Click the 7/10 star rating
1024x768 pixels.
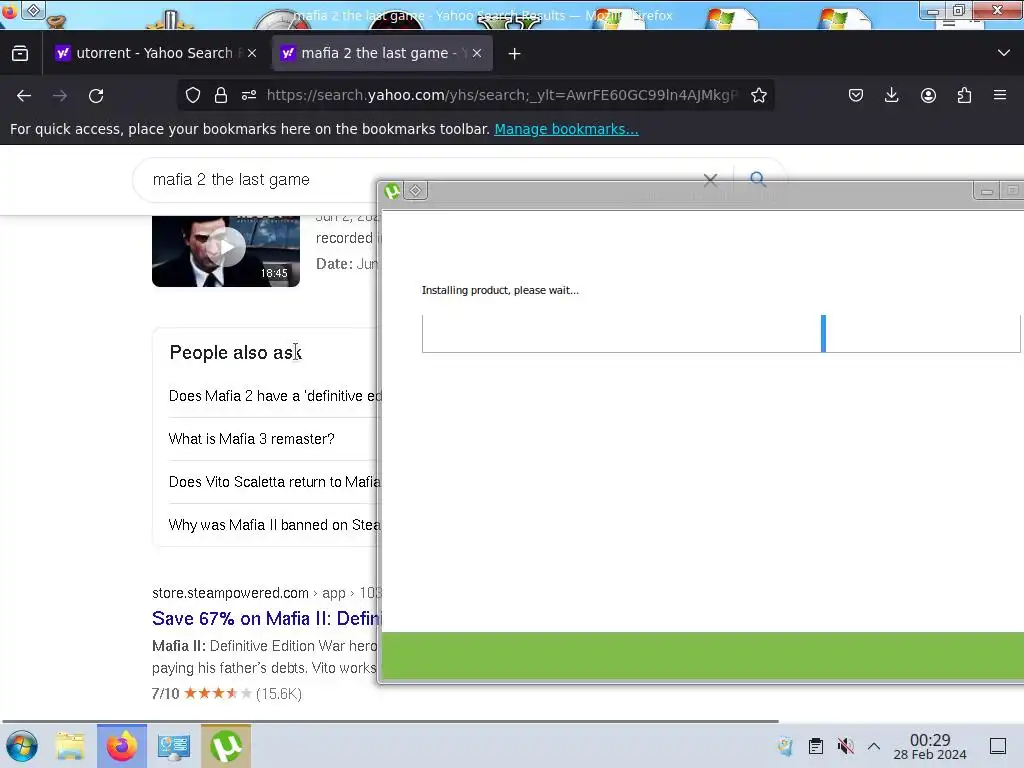227,694
